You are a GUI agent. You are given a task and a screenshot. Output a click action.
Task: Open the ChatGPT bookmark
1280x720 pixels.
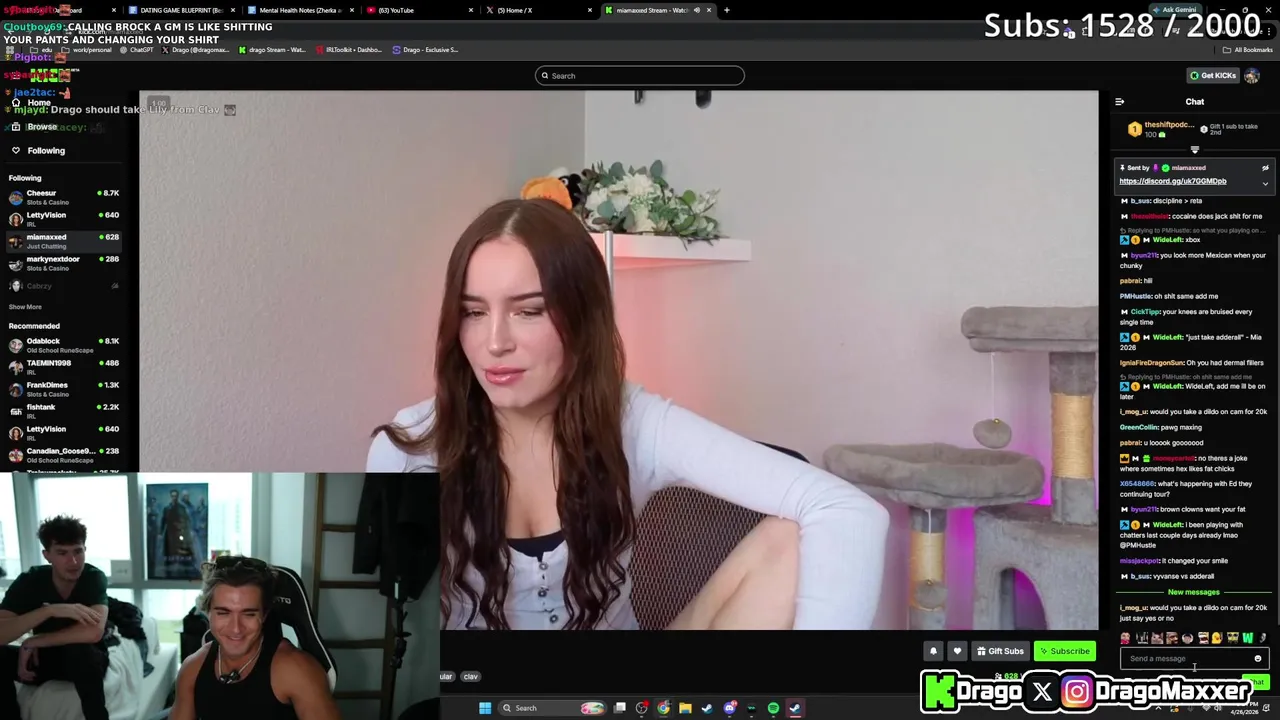click(136, 50)
